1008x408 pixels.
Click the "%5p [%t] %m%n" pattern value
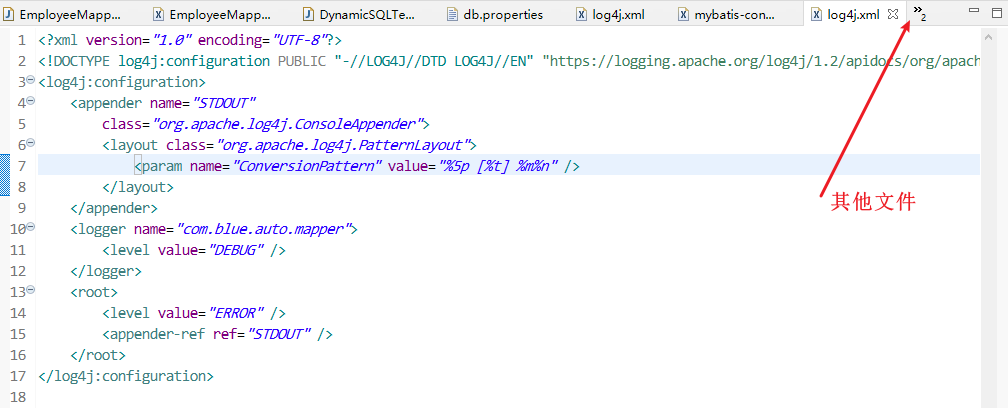[x=500, y=166]
